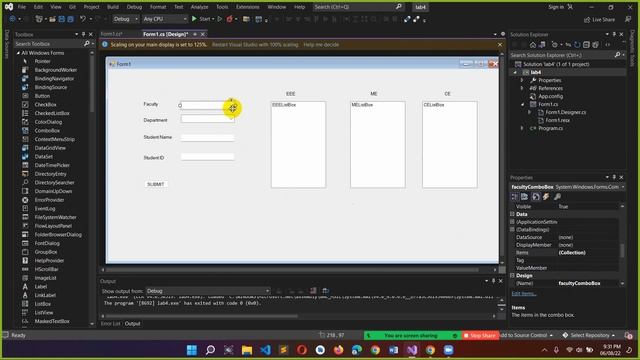
Task: Click Toggle Word Wrap in Output toolbar
Action: tap(325, 291)
